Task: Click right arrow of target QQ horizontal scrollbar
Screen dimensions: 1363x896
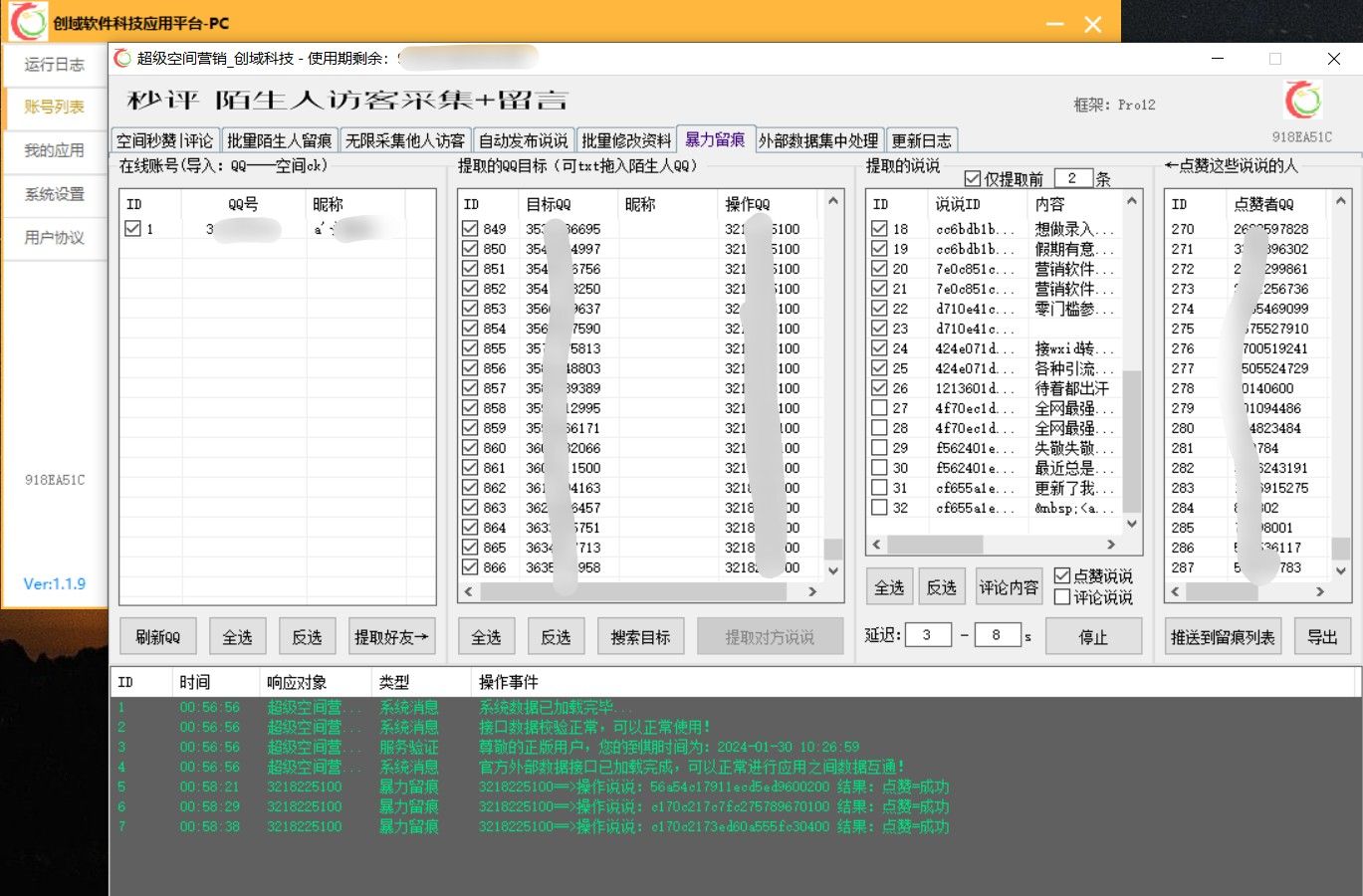Action: pyautogui.click(x=812, y=591)
